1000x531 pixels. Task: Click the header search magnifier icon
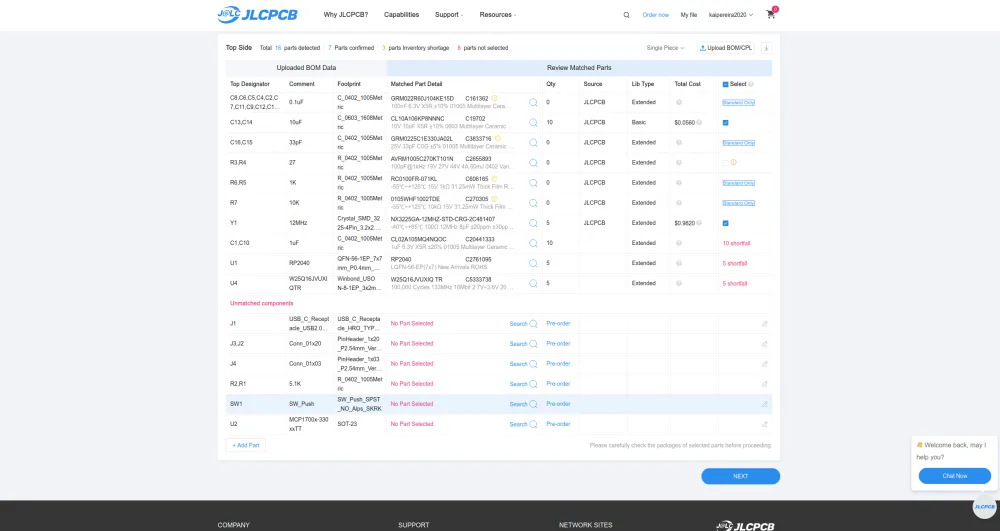click(x=627, y=15)
